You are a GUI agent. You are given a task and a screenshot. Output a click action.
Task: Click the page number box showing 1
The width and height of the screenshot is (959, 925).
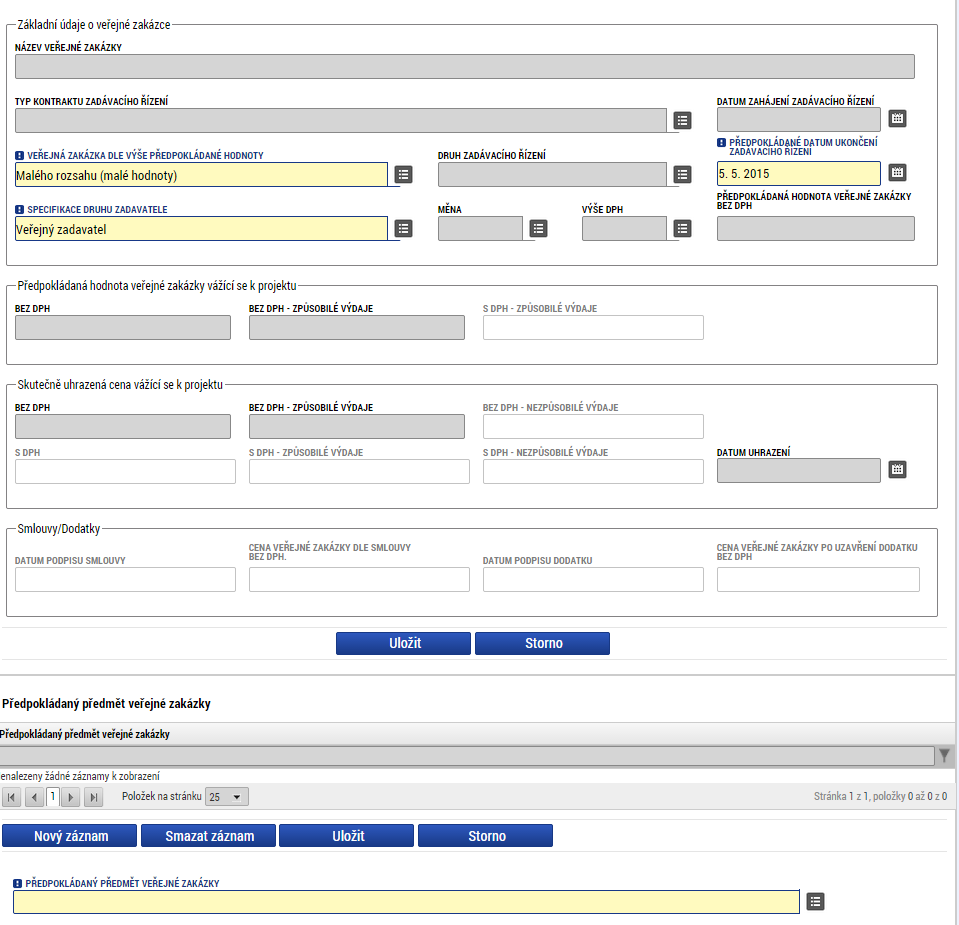point(53,797)
